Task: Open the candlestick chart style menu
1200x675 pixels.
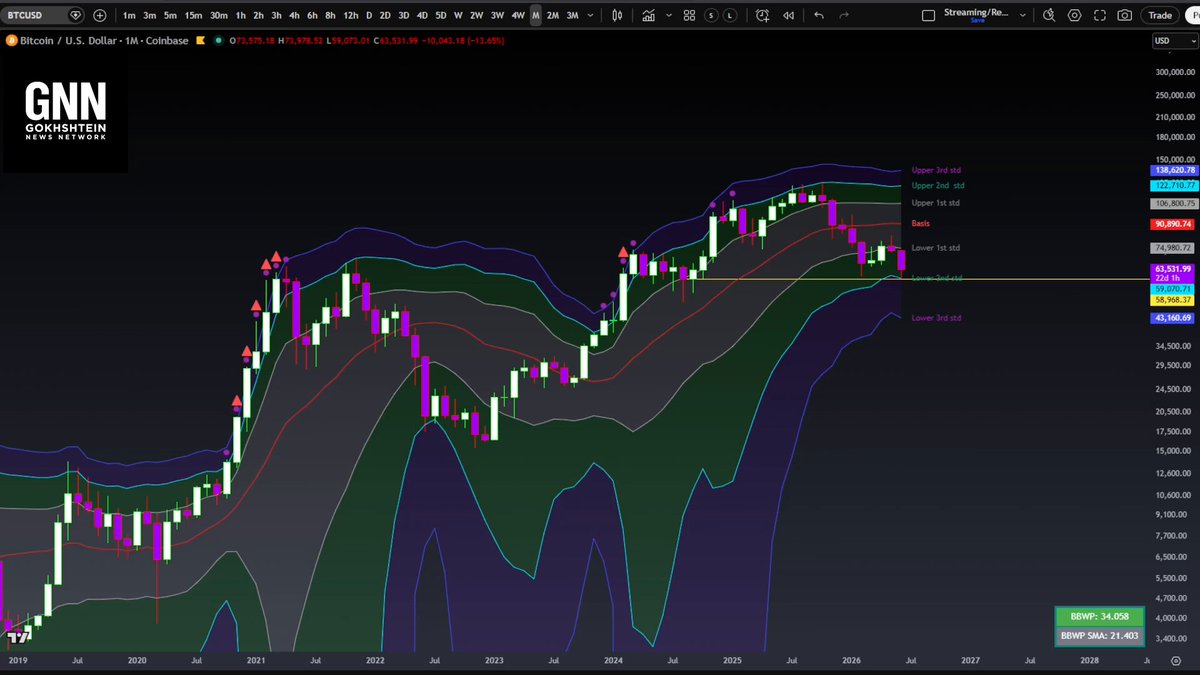Action: point(617,15)
